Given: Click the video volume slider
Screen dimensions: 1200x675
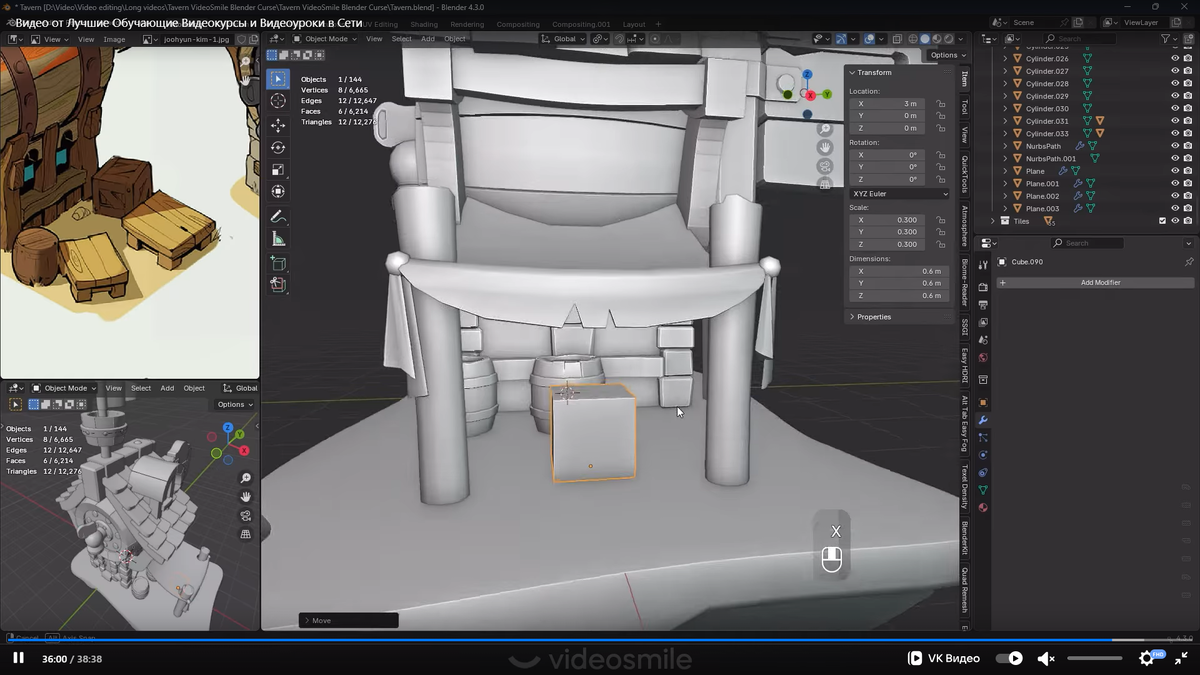Looking at the screenshot, I should [x=1094, y=658].
